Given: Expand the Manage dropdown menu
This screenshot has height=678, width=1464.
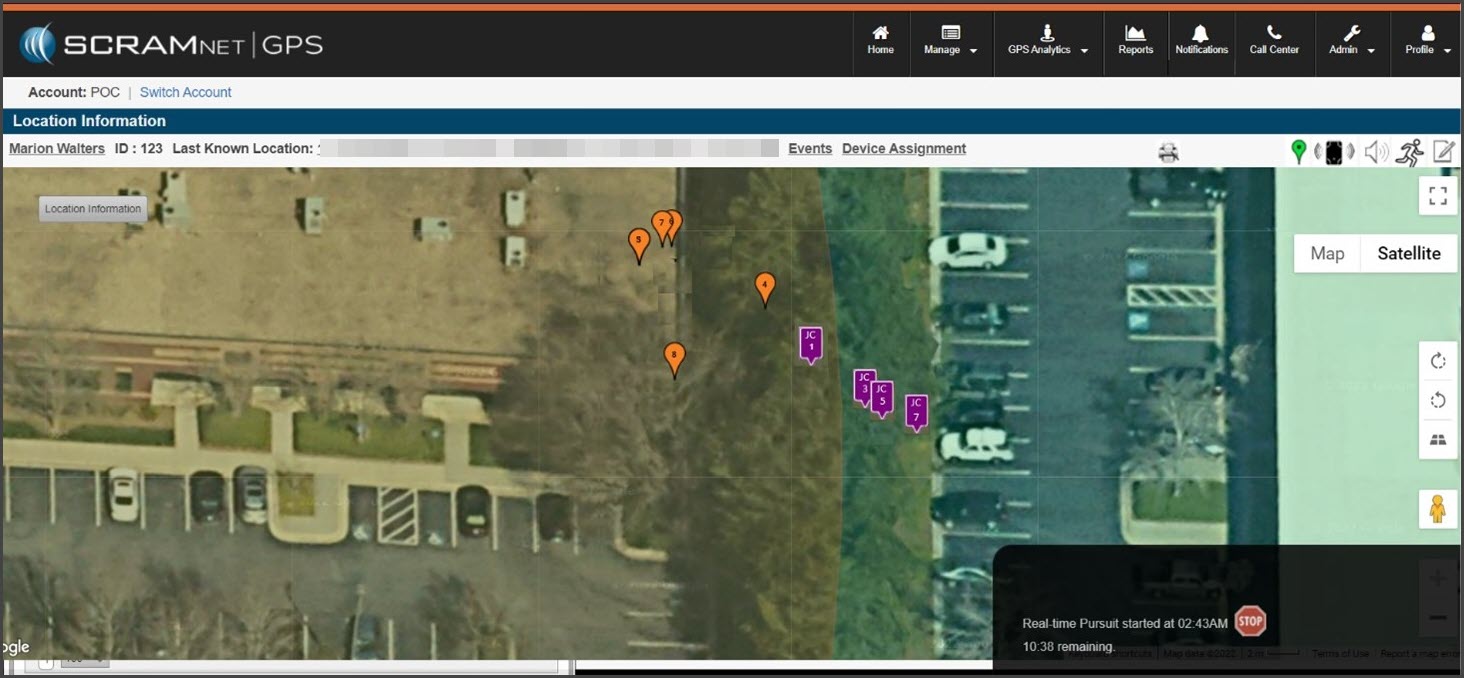Looking at the screenshot, I should tap(950, 41).
